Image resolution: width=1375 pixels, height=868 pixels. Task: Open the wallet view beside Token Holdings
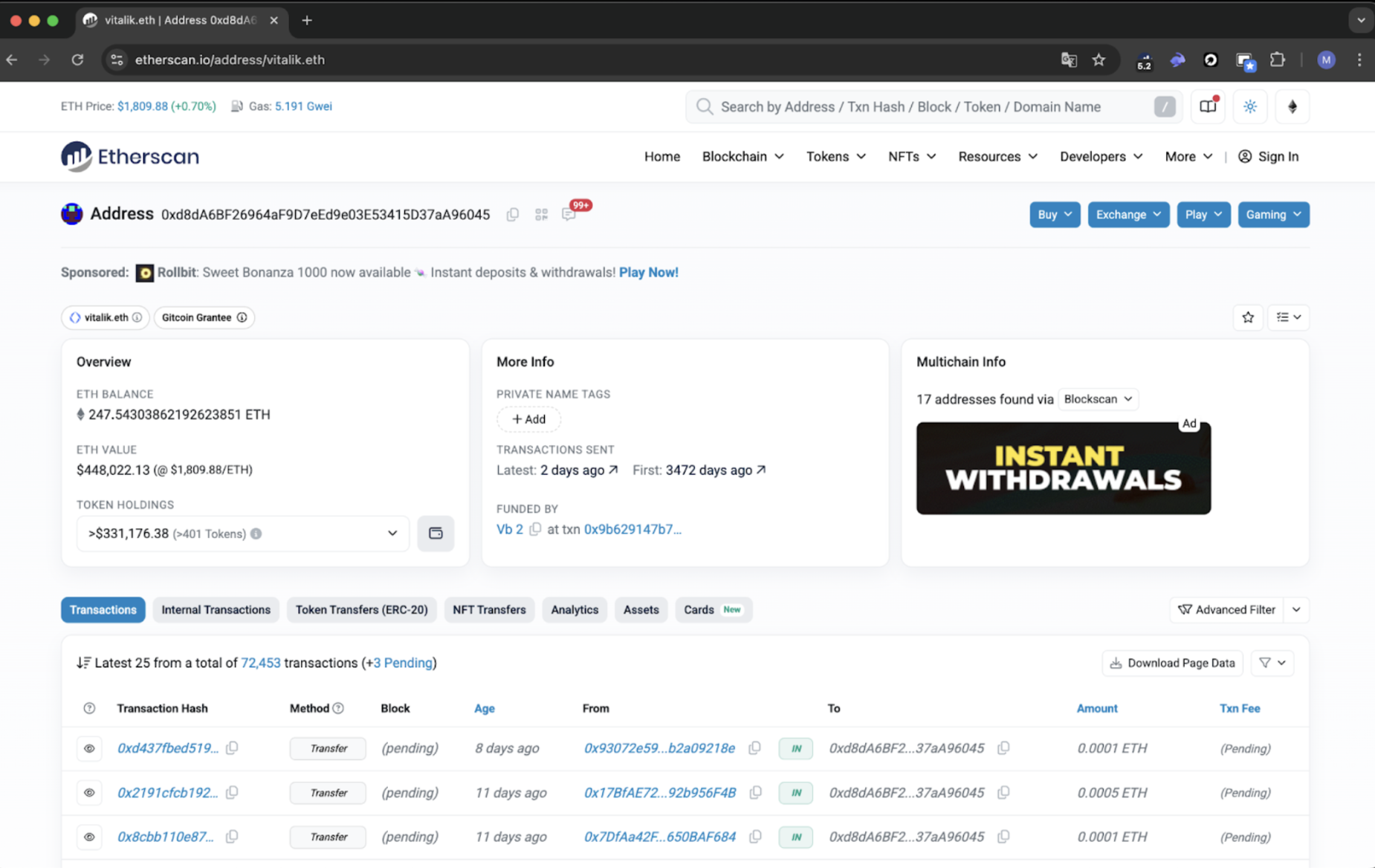[436, 534]
